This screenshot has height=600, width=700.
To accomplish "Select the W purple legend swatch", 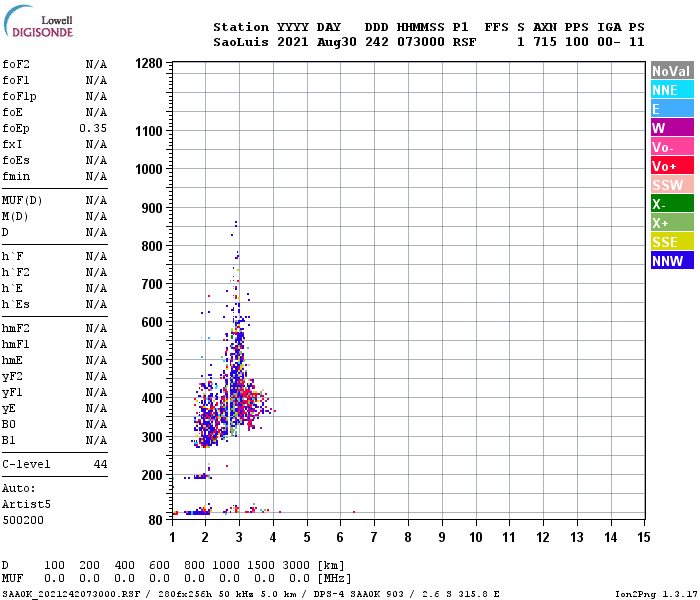I will pos(672,128).
